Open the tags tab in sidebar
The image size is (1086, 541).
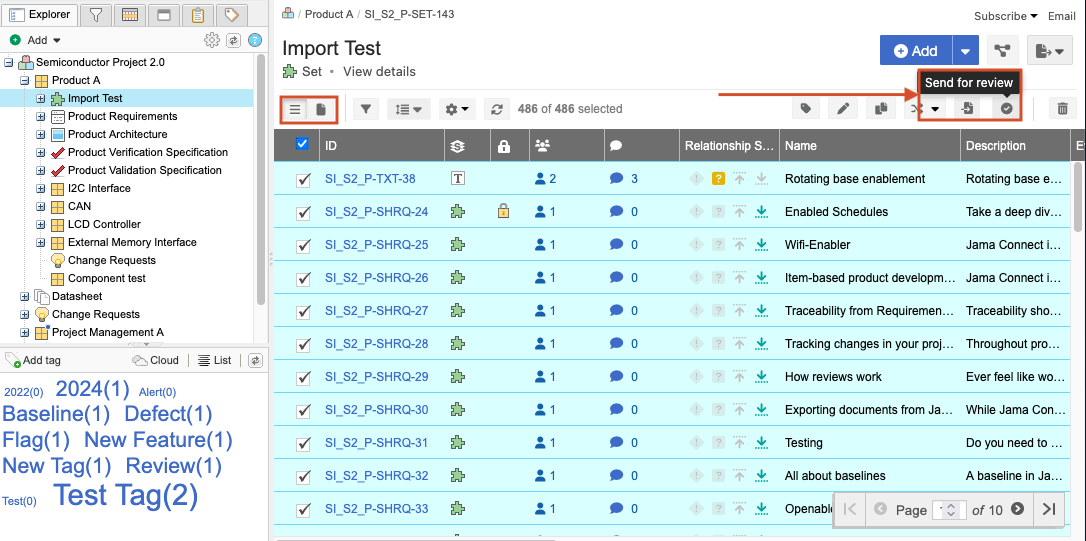click(232, 14)
